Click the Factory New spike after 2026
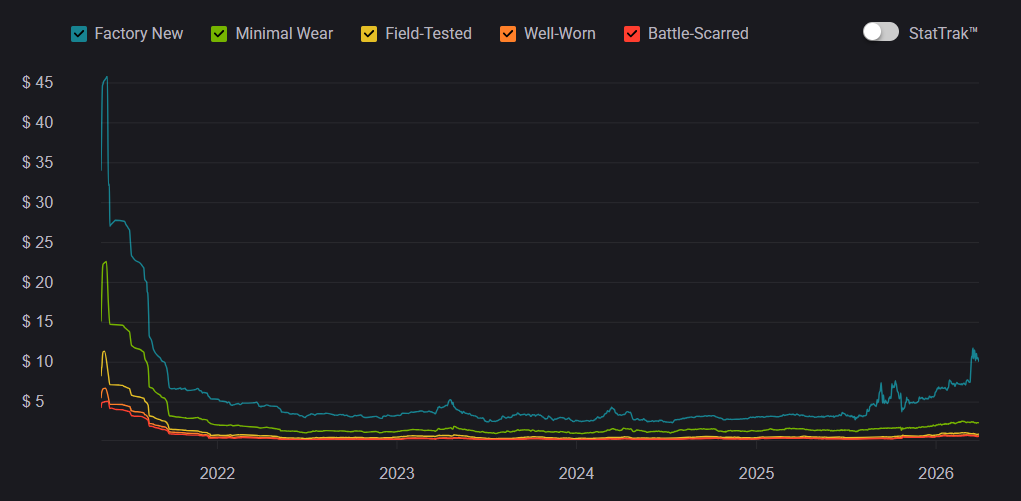The image size is (1021, 501). tap(973, 350)
